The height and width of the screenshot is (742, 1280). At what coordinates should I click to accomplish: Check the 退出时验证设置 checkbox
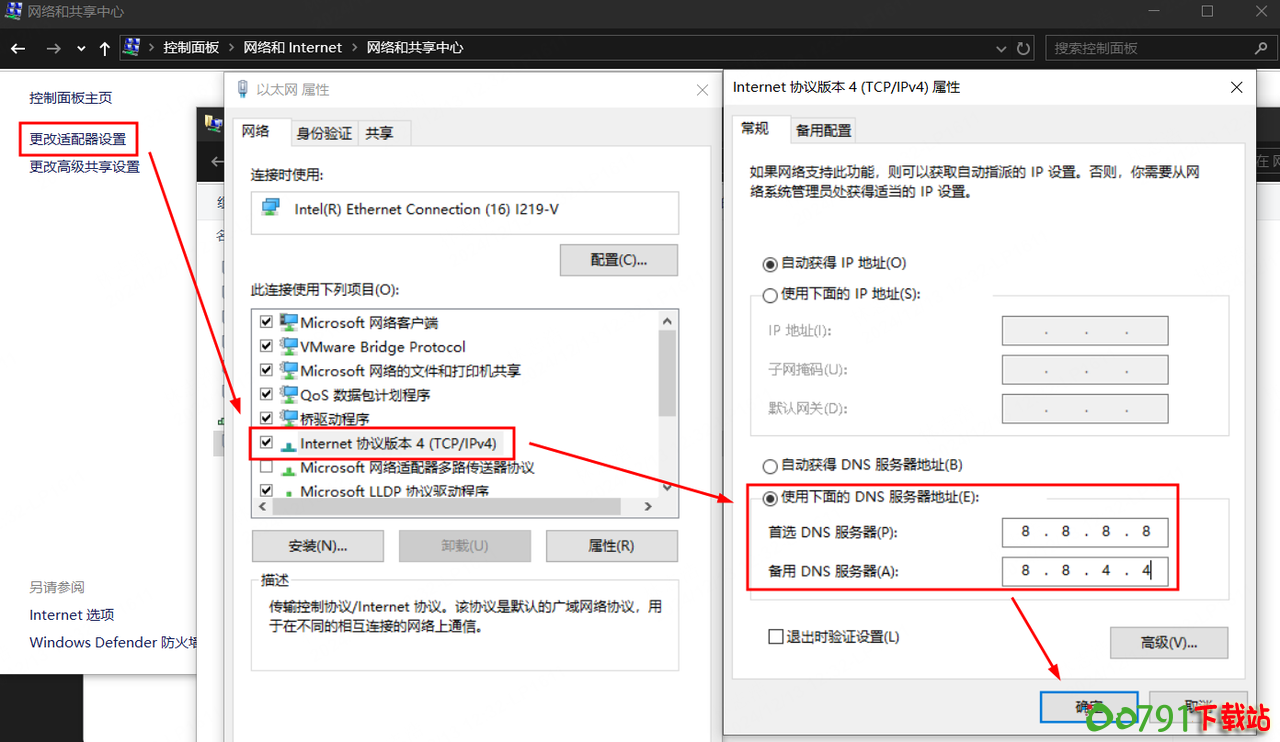click(x=775, y=637)
